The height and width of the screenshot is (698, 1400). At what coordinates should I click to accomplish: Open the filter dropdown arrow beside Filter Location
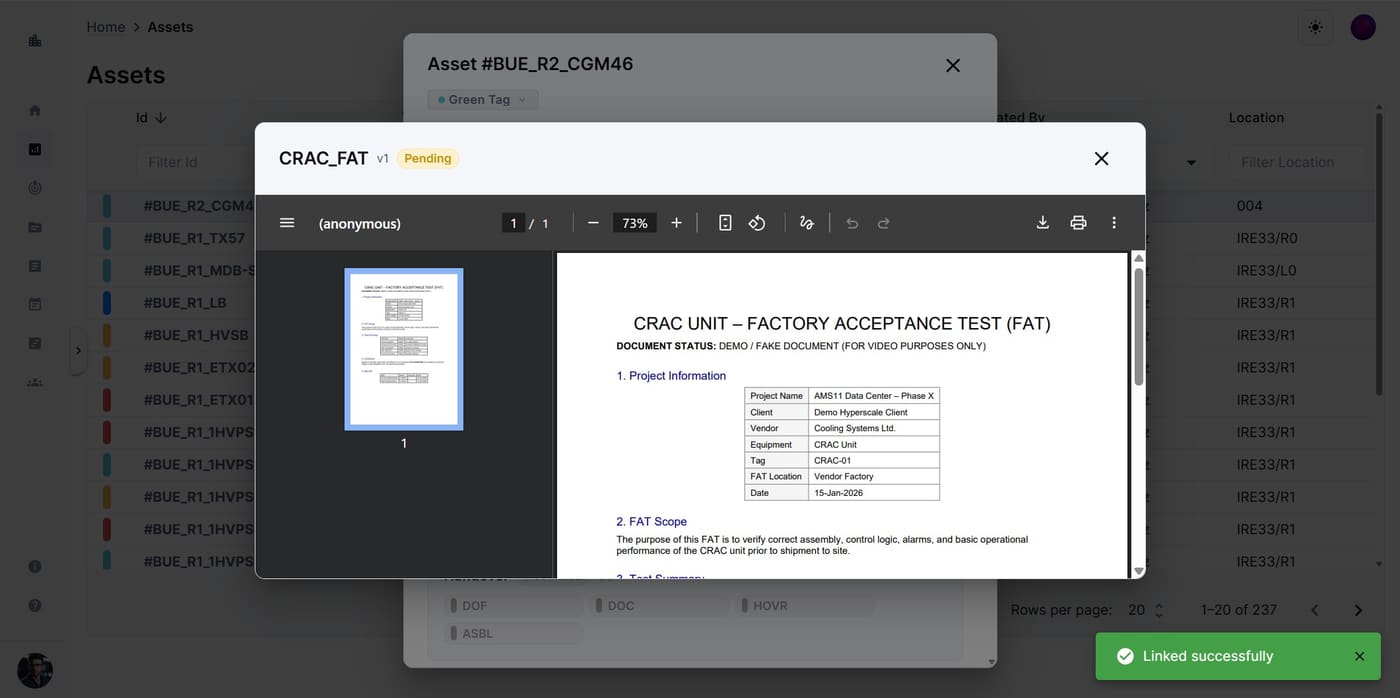coord(1191,162)
